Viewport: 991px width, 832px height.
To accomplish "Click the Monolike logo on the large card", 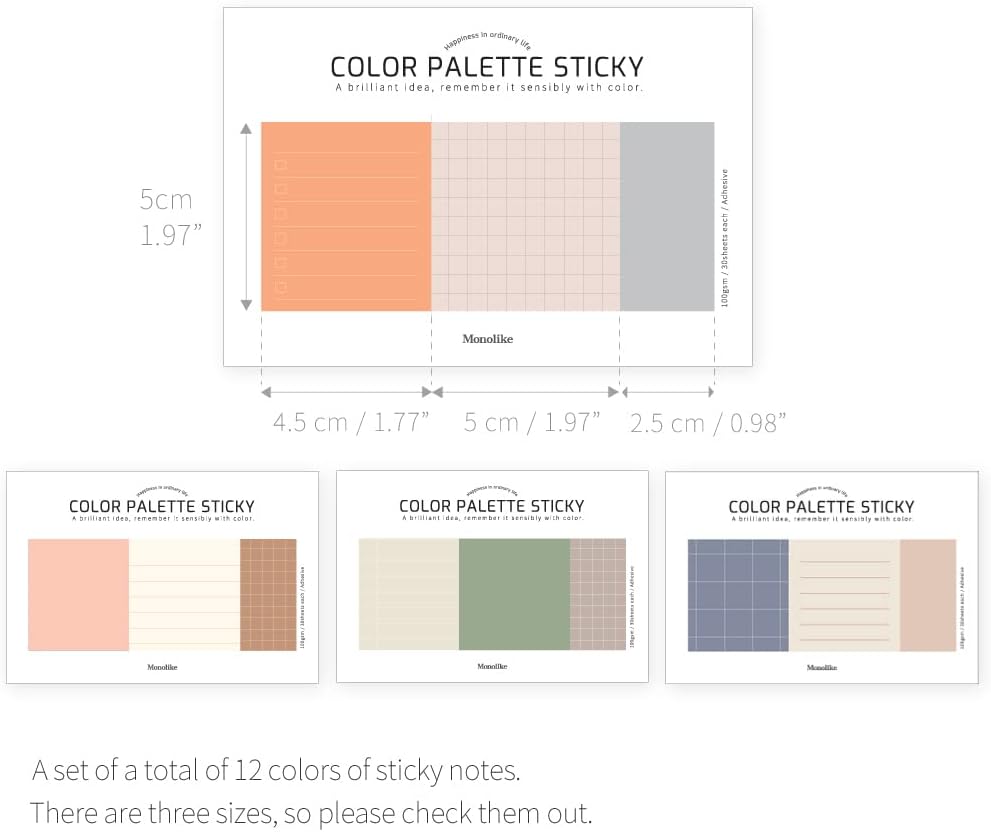I will point(487,339).
